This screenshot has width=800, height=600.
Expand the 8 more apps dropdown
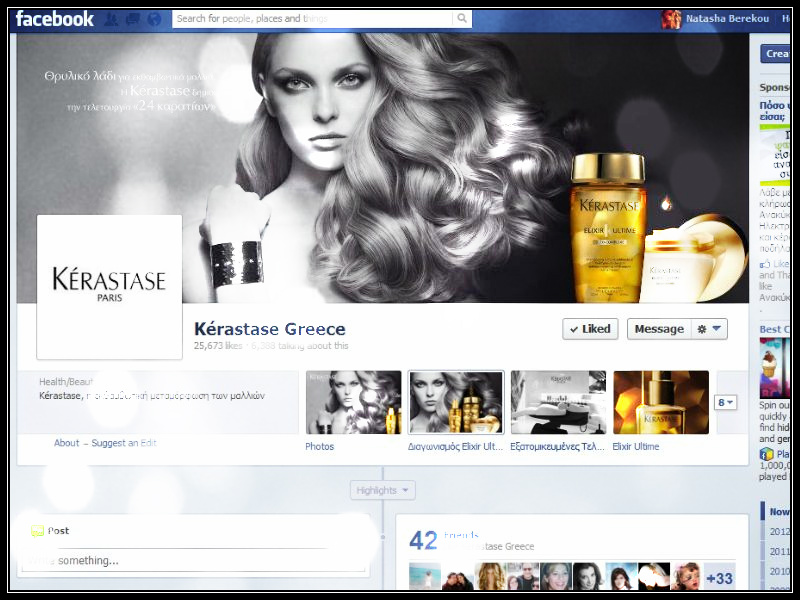(x=726, y=403)
